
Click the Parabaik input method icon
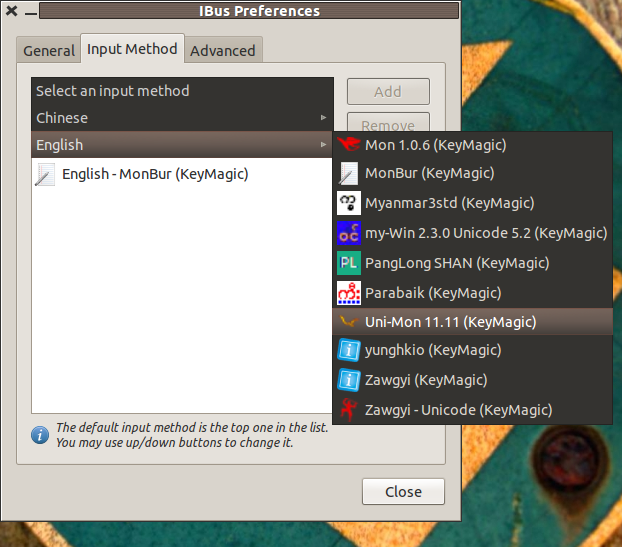pos(348,293)
